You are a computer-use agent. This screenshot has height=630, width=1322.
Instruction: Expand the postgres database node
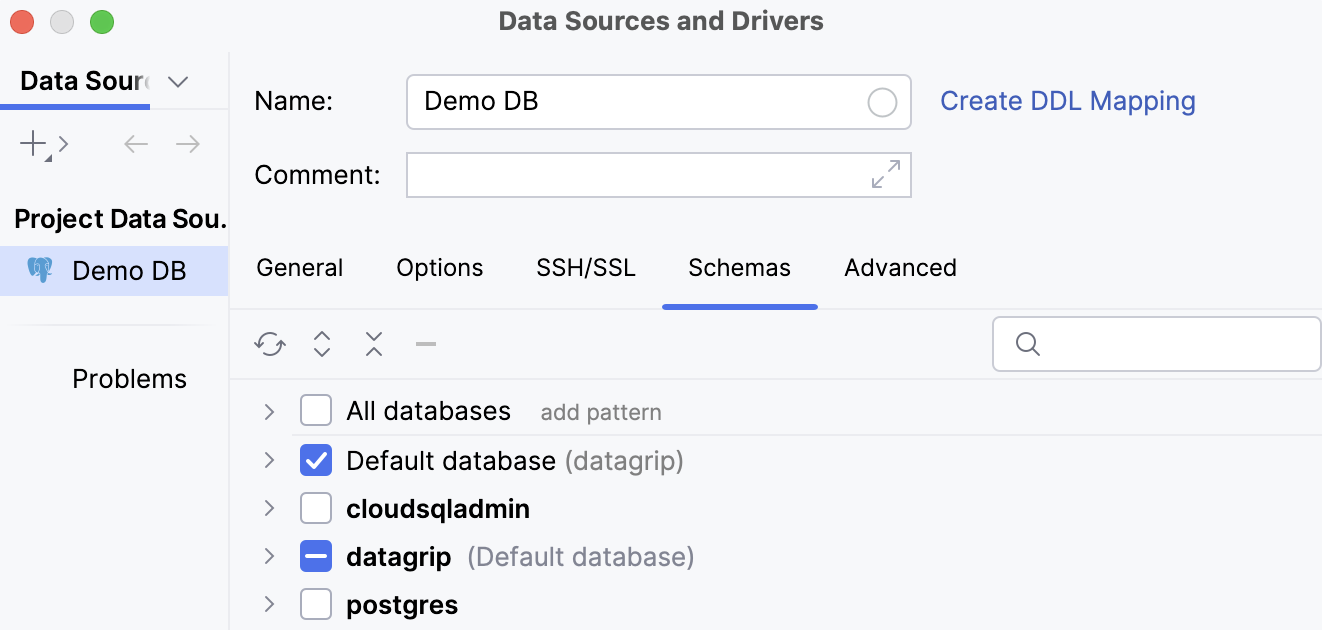point(268,604)
